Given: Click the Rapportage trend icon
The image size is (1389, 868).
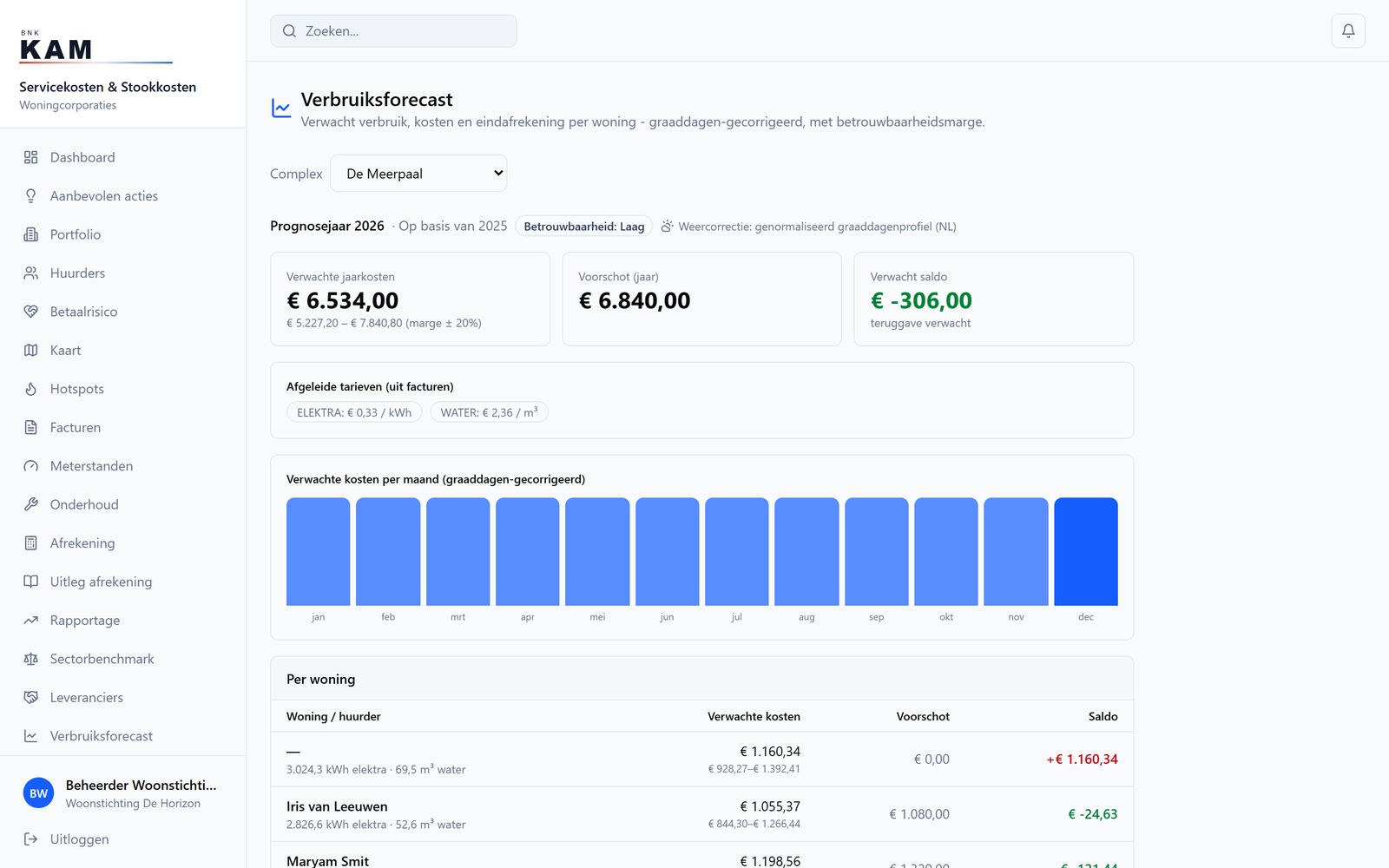Looking at the screenshot, I should pos(31,621).
